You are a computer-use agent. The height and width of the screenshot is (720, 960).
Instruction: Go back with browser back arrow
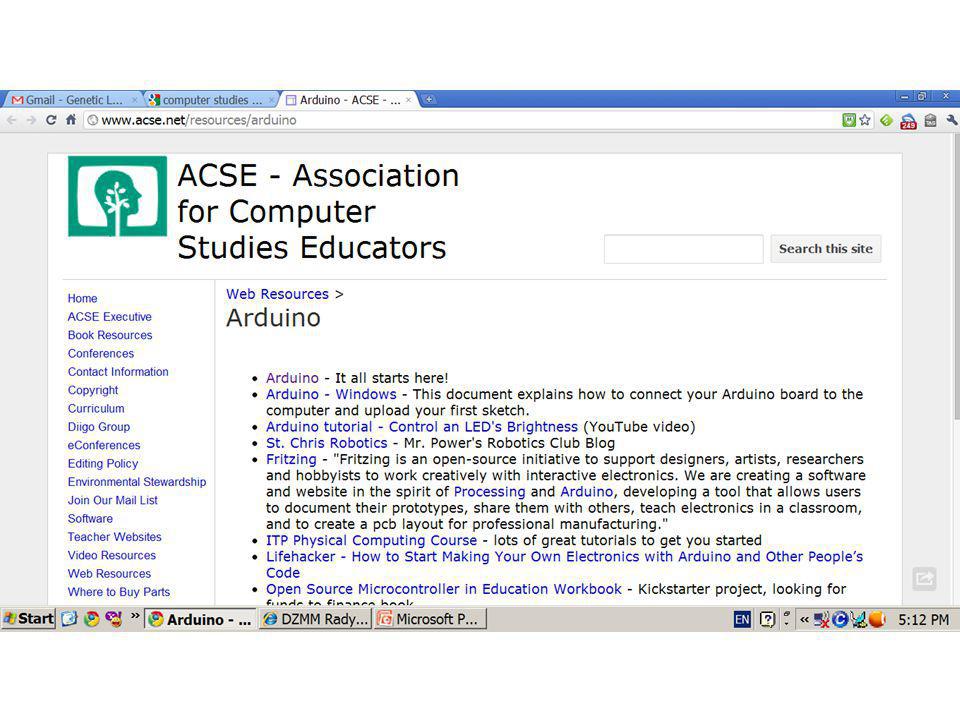click(12, 120)
